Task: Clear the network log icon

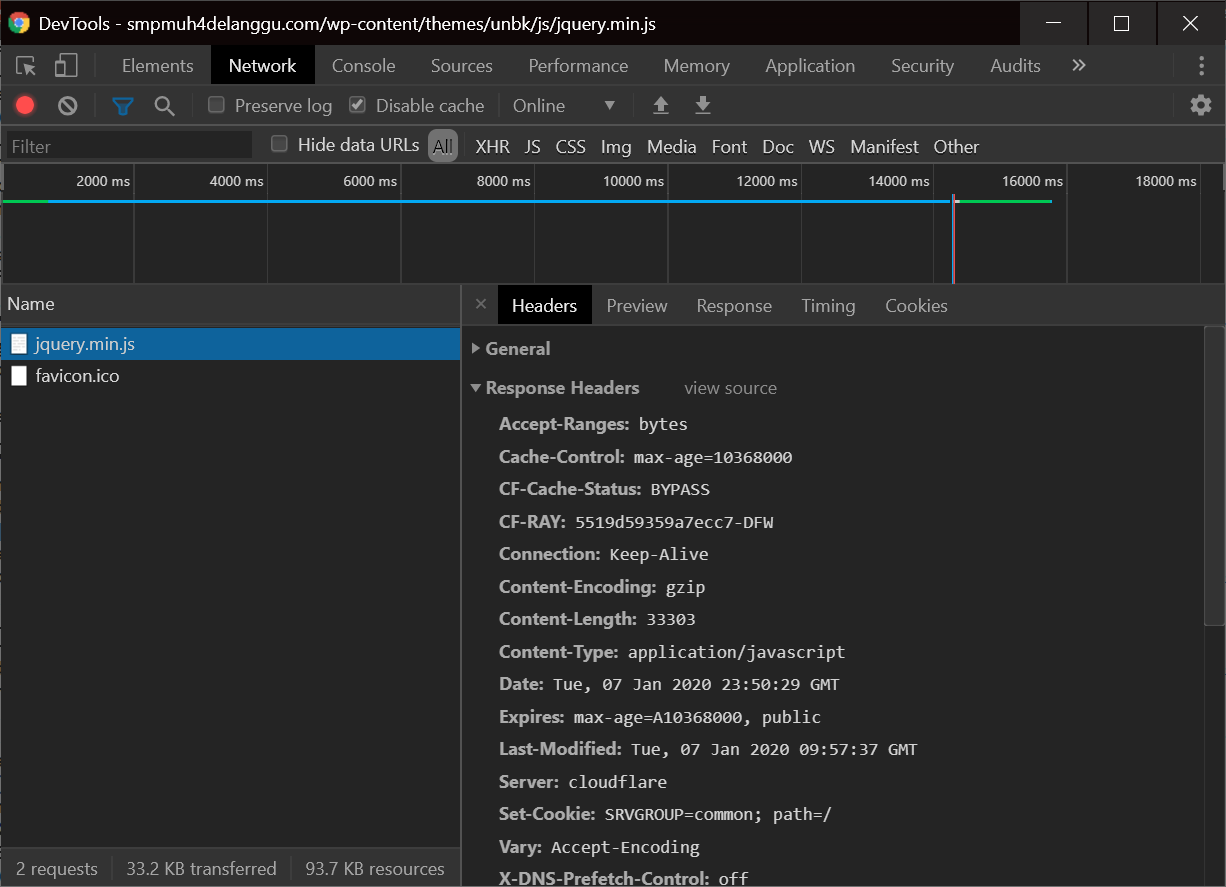Action: [67, 105]
